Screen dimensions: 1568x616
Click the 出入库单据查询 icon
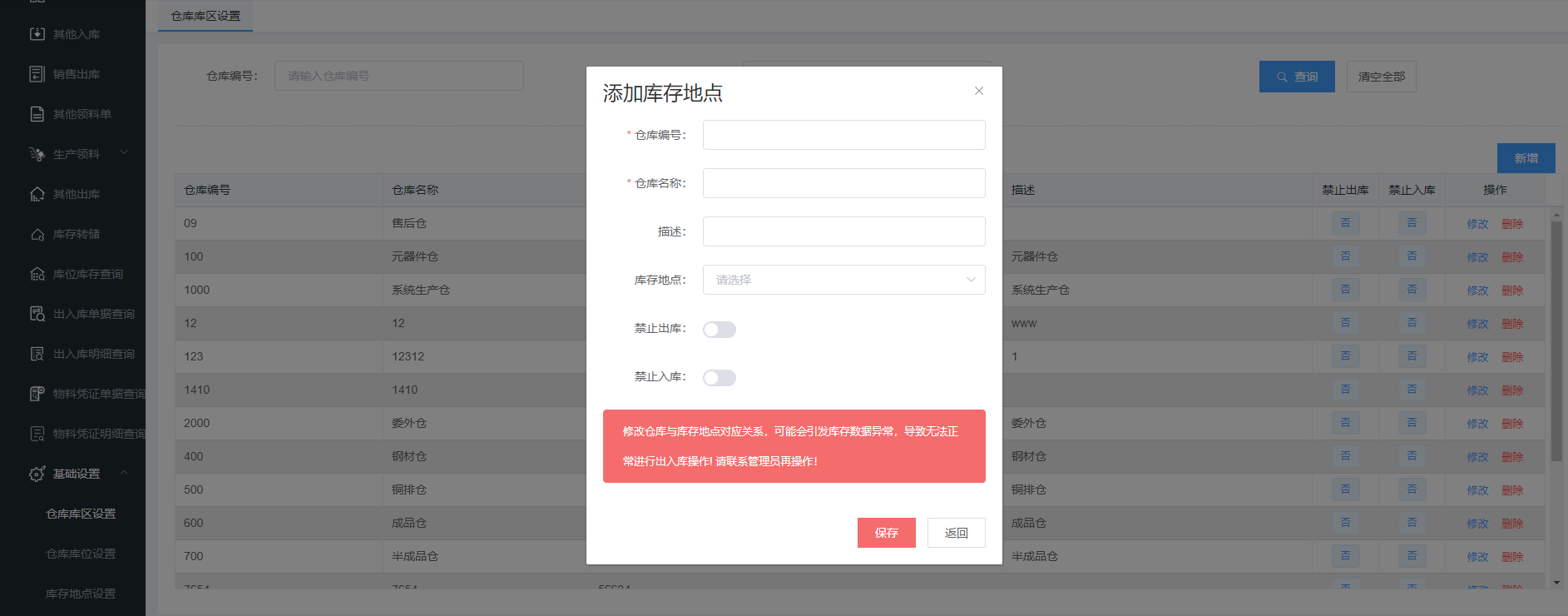37,314
